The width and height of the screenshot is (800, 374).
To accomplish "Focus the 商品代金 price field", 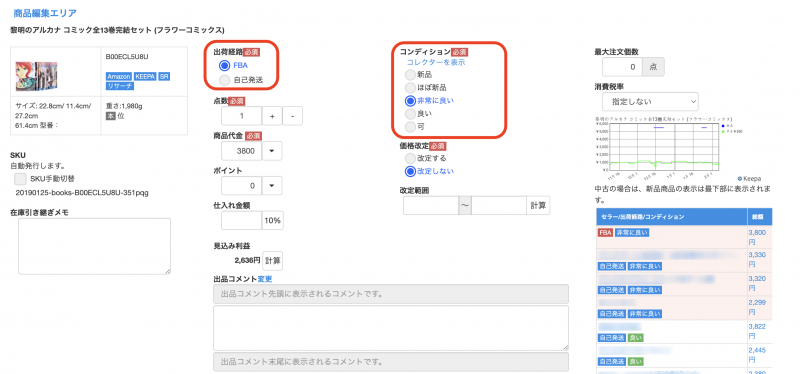I will tap(241, 151).
